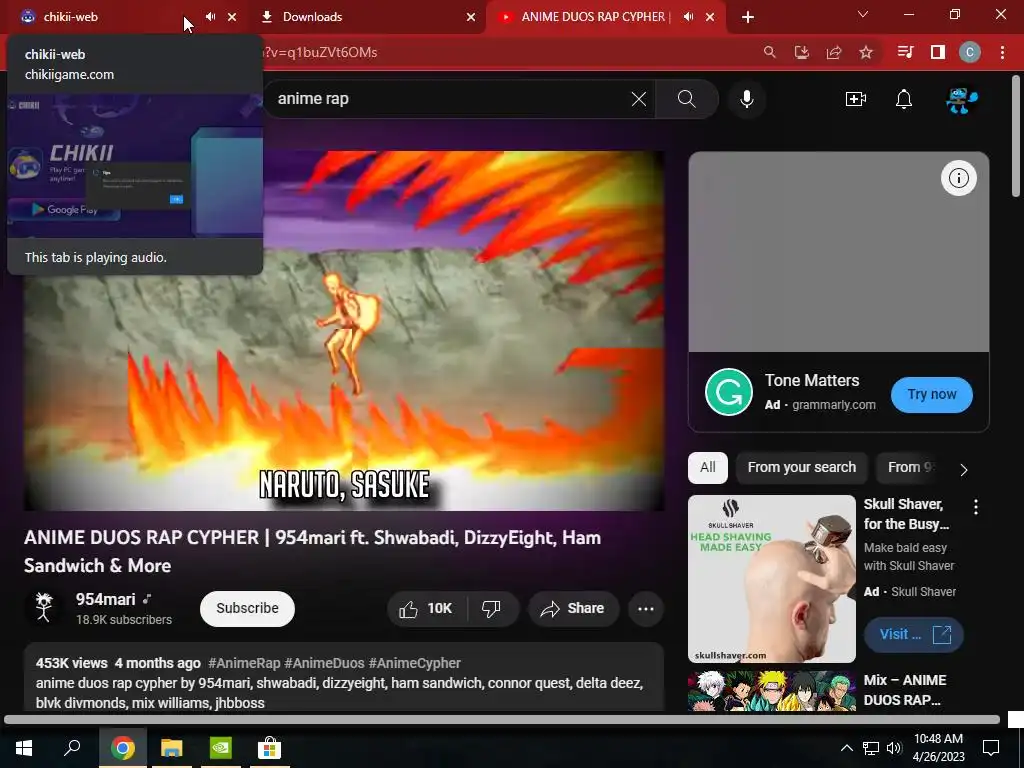Open File Explorer from taskbar
The height and width of the screenshot is (768, 1024).
tap(172, 748)
